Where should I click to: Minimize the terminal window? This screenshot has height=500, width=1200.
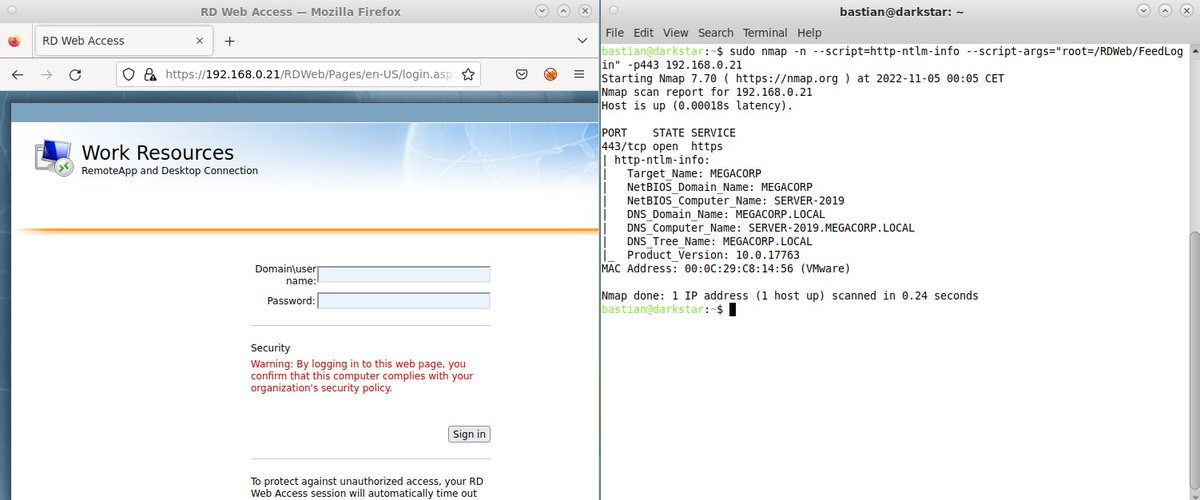coord(1146,10)
